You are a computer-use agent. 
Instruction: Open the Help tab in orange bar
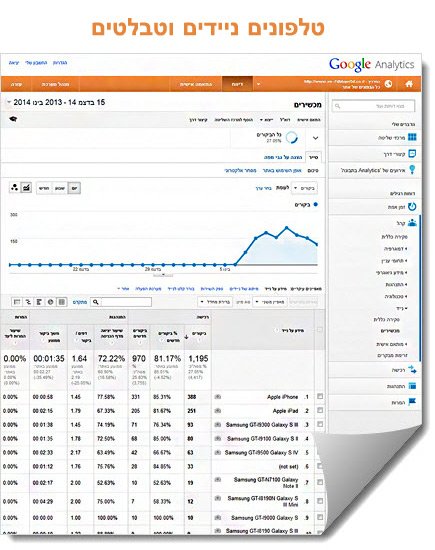tap(16, 84)
